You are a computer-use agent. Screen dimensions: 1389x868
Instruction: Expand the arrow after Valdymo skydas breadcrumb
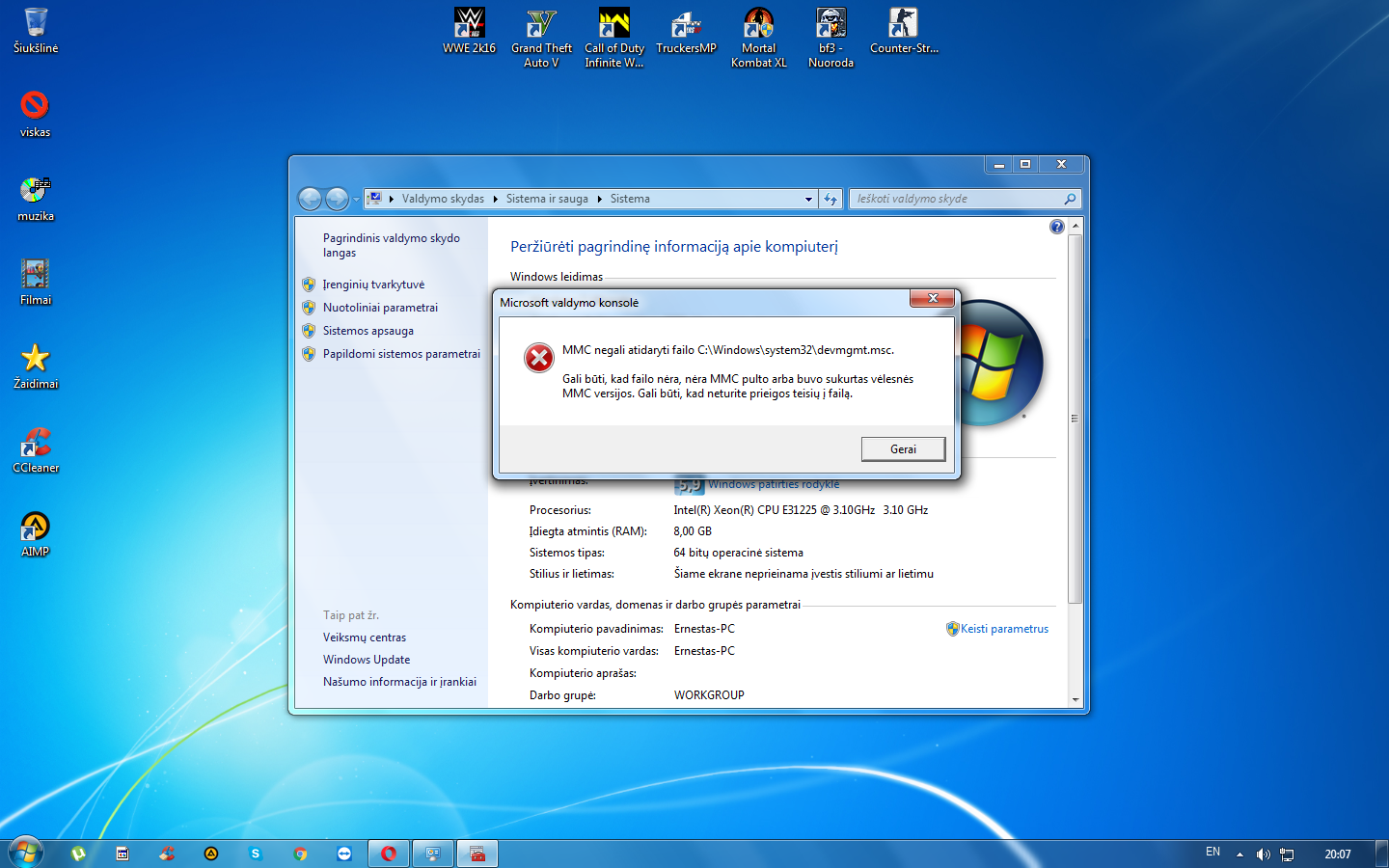point(496,199)
